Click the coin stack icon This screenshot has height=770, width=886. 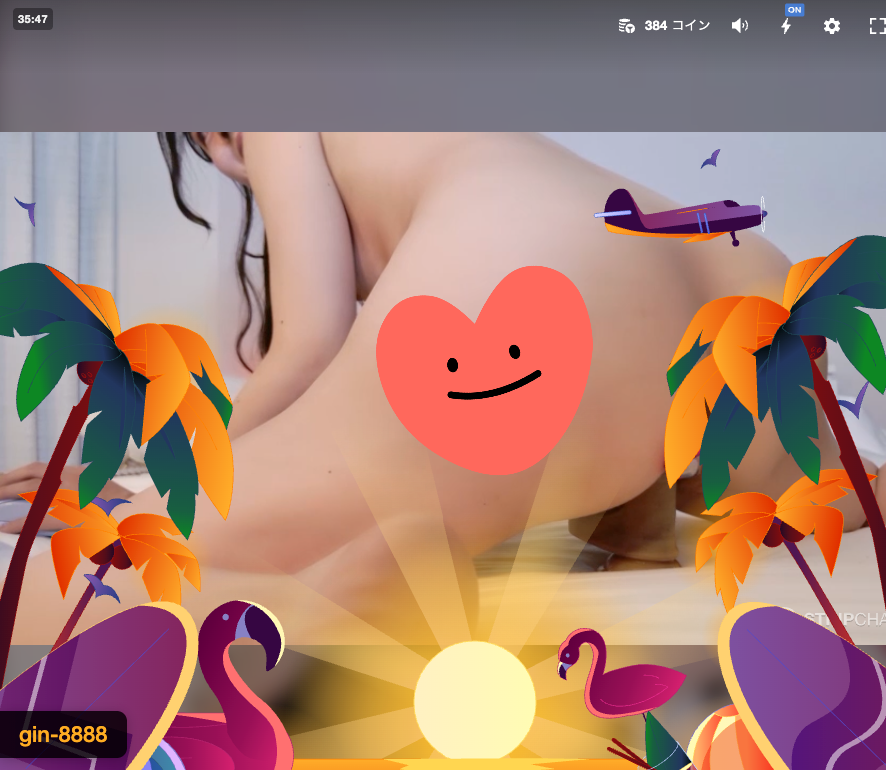627,26
